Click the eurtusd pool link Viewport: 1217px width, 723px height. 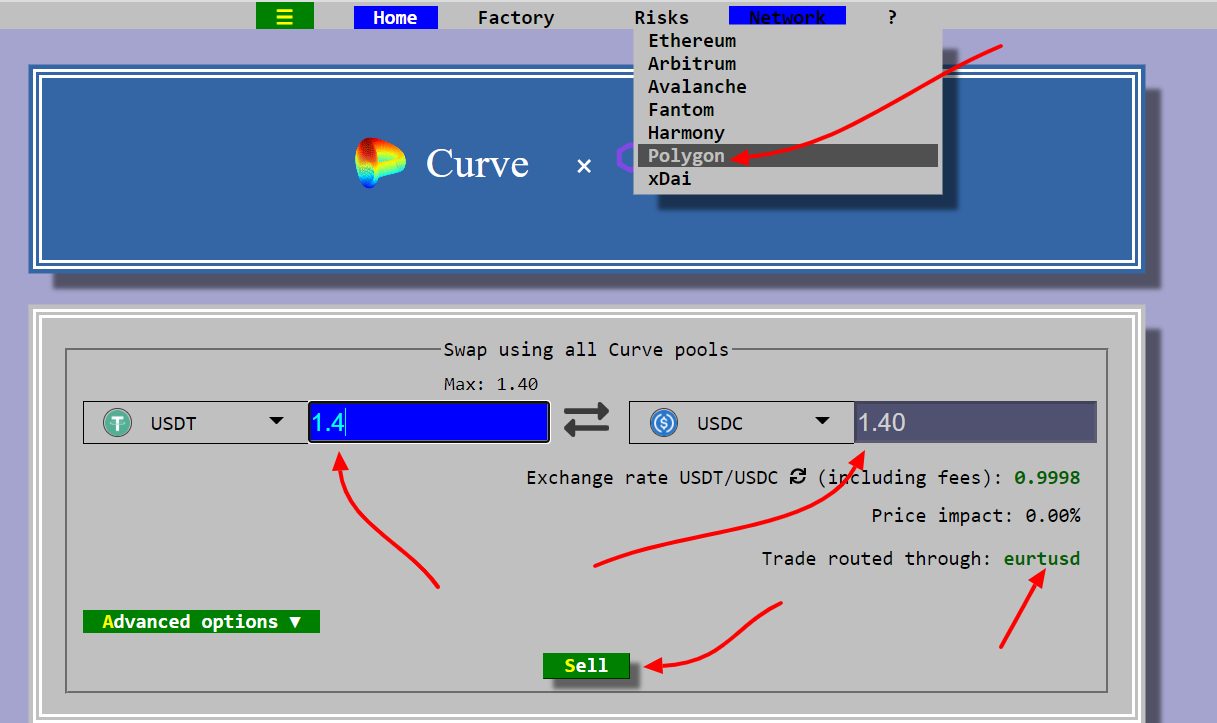(1042, 558)
